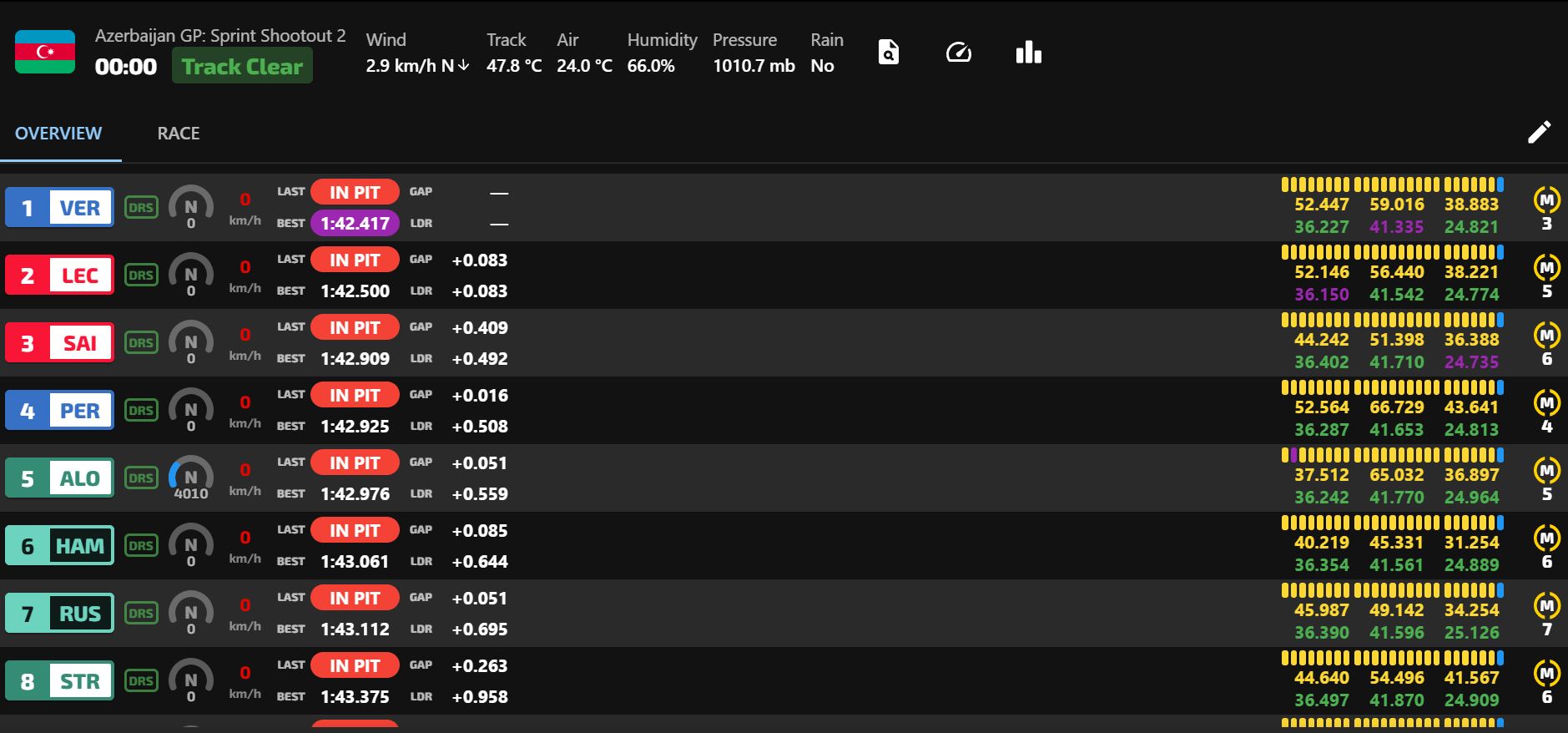Click ALO's medium tyre icon
The width and height of the screenshot is (1568, 733).
[1547, 470]
